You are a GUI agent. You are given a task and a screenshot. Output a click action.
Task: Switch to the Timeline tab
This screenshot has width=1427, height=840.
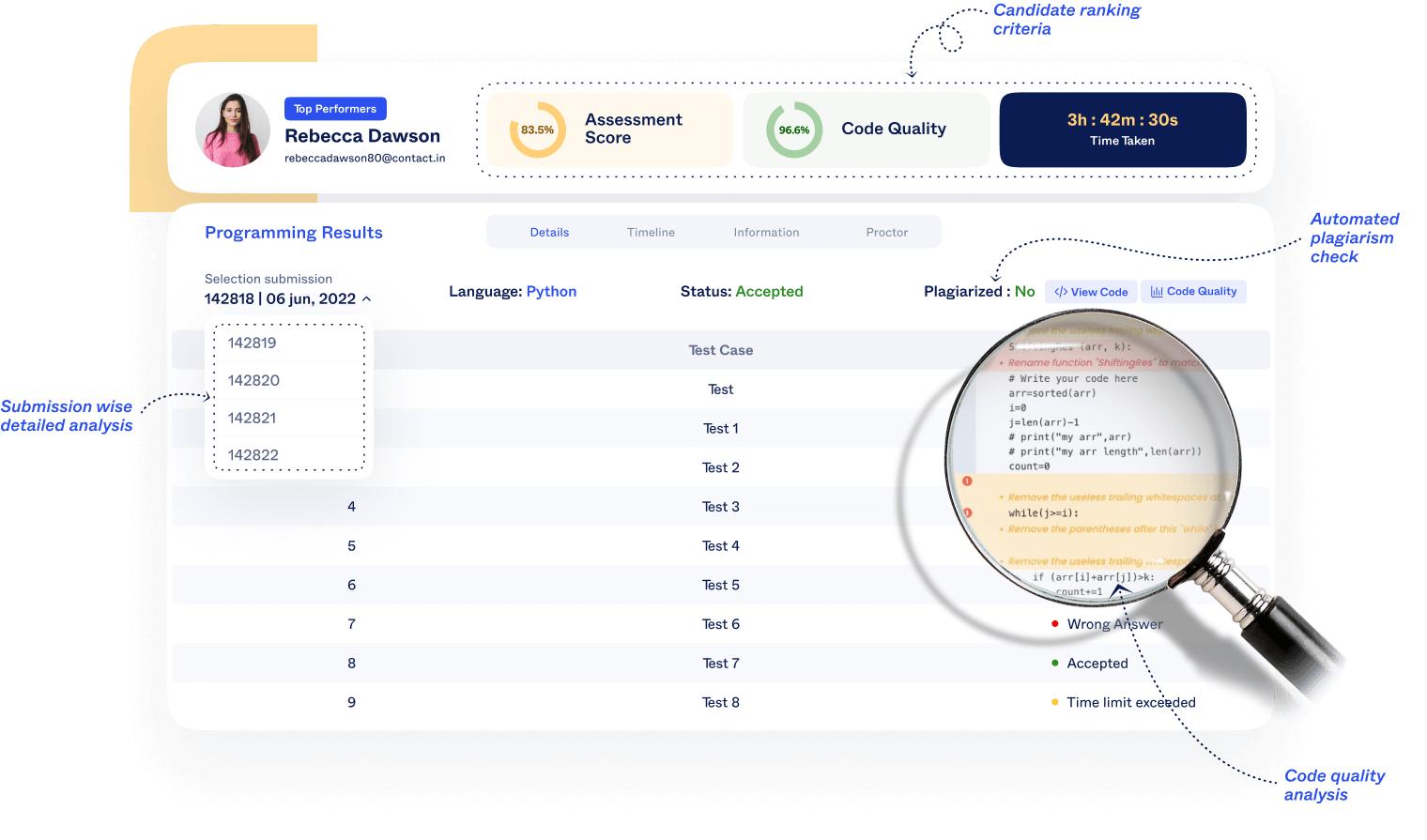coord(651,232)
